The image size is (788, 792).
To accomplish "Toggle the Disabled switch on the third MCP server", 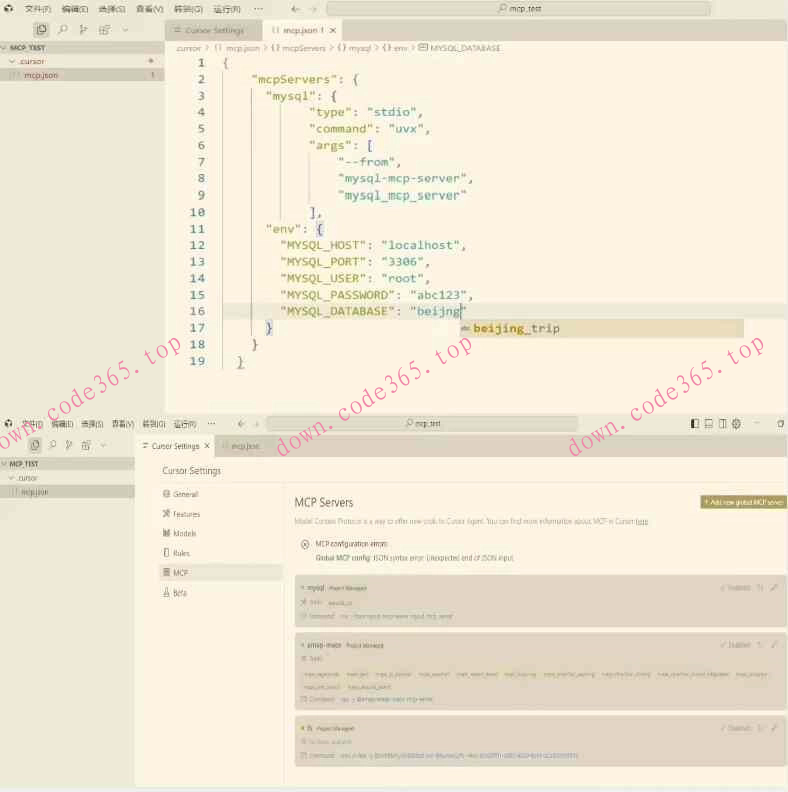I will coord(735,728).
